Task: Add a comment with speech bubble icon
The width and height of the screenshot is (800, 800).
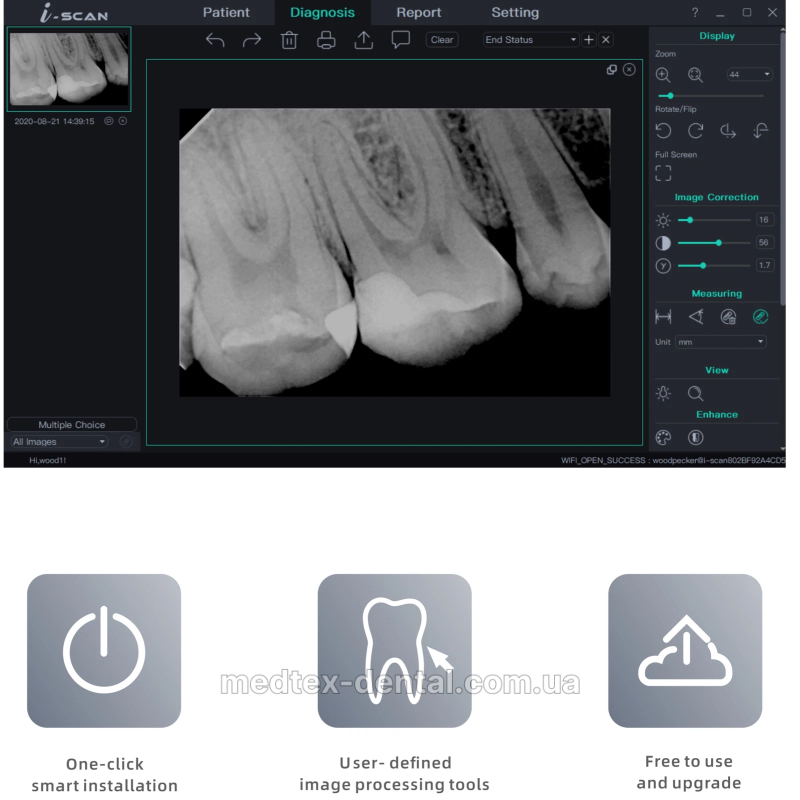Action: [401, 40]
